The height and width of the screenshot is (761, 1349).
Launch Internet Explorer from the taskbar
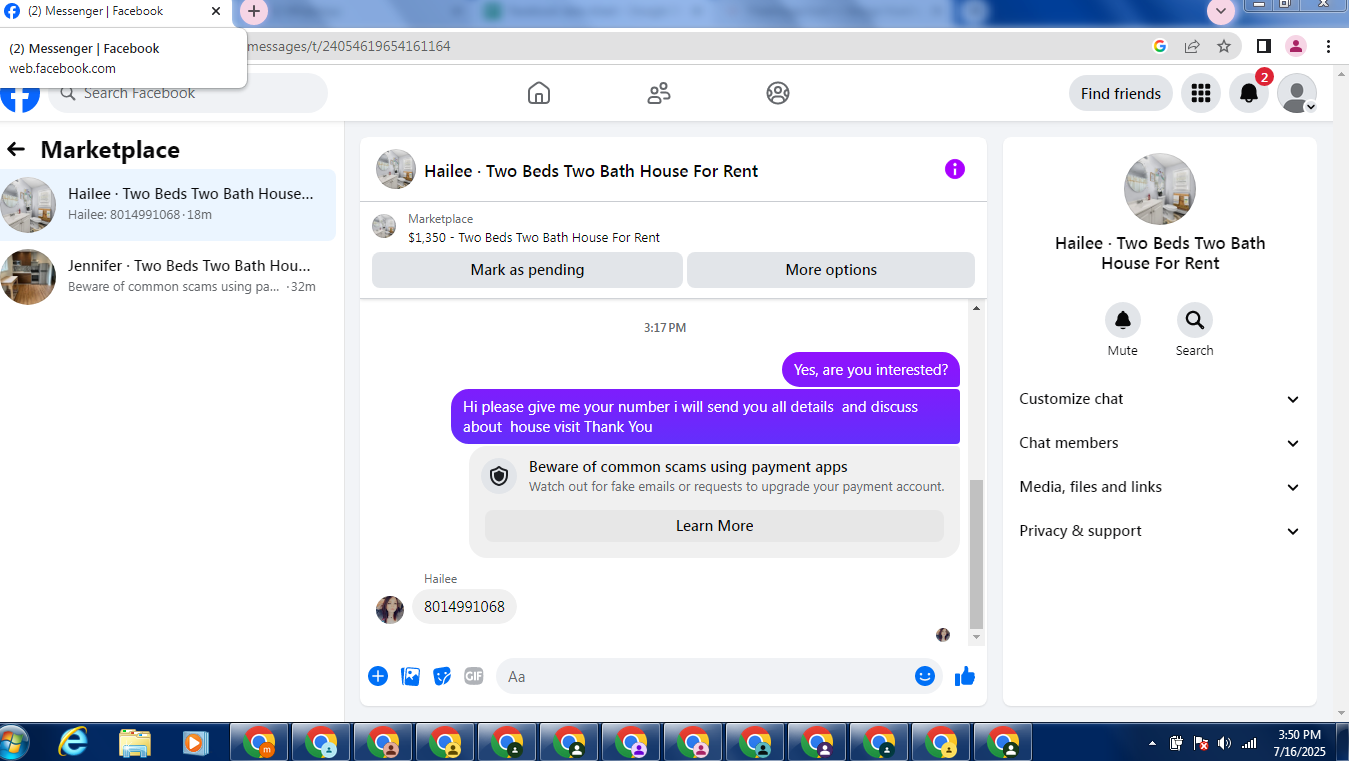[73, 743]
